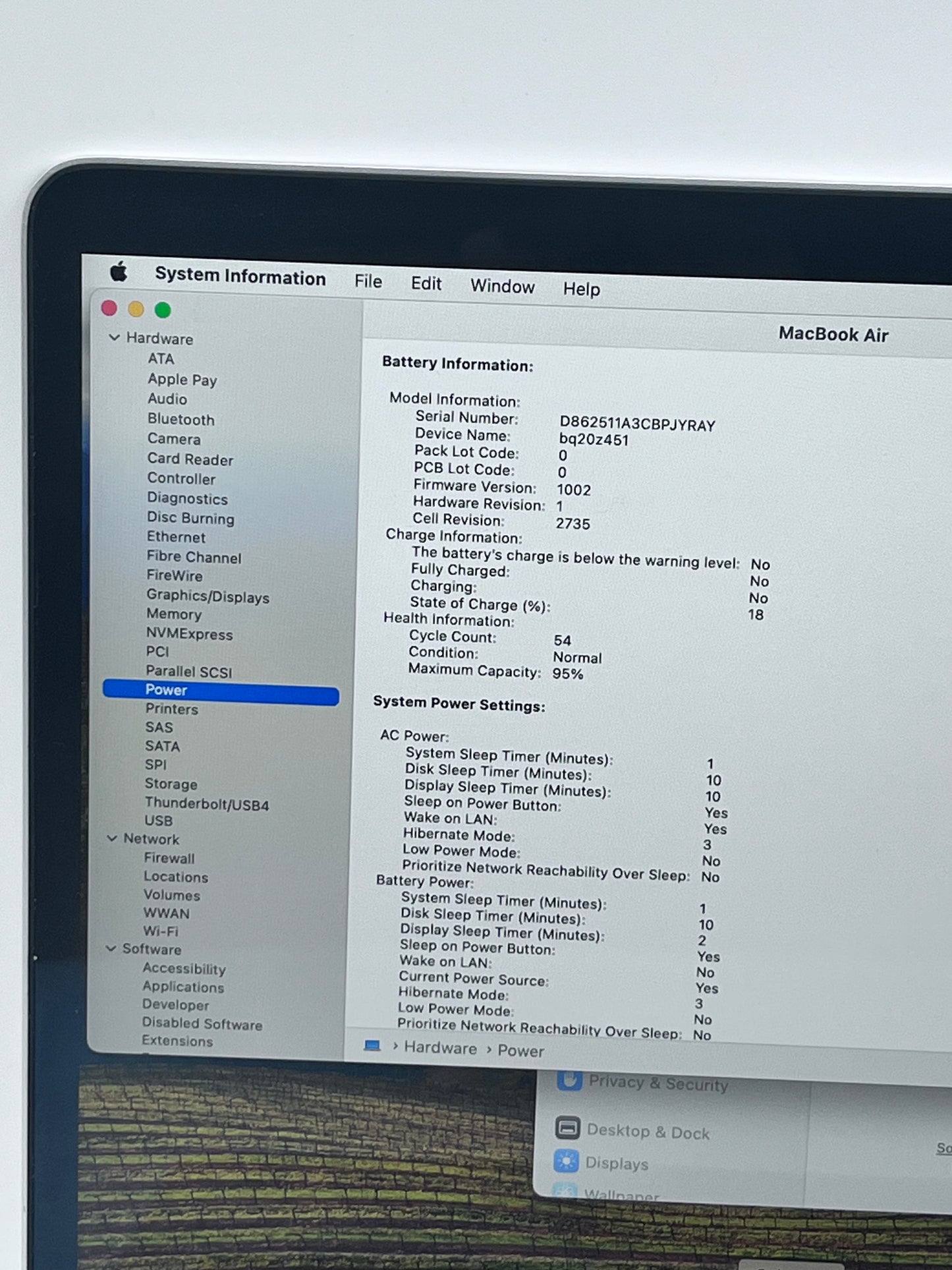Minimize the window with the yellow button

coord(136,309)
